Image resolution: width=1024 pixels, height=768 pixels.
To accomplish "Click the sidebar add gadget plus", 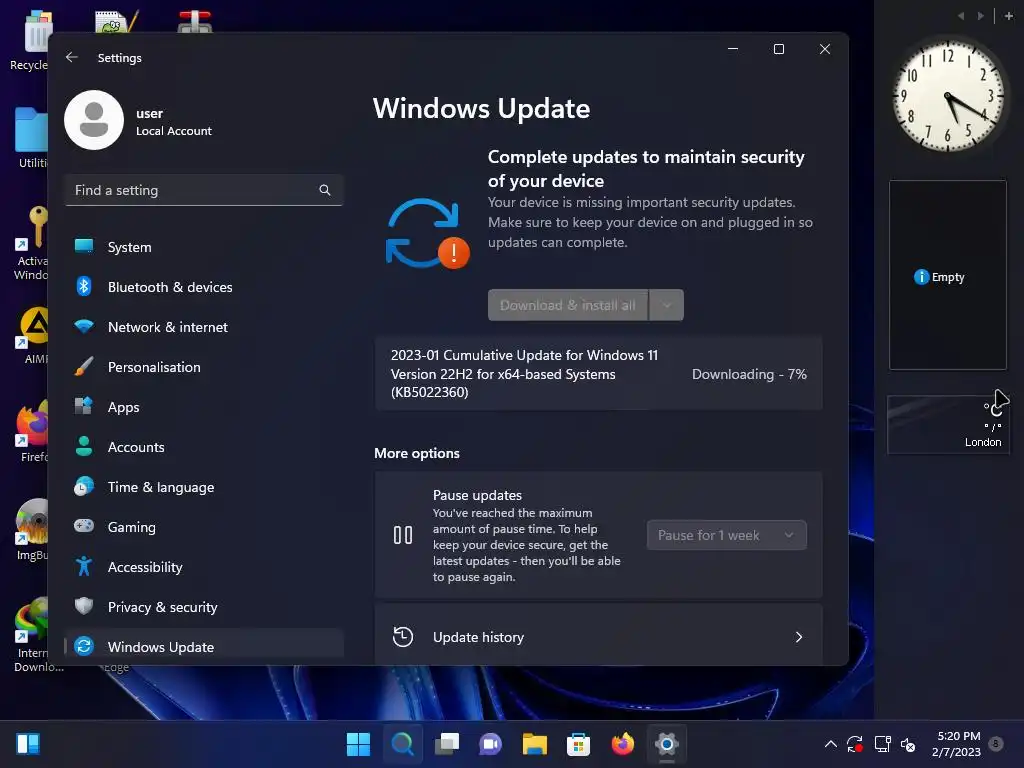I will tap(1009, 16).
